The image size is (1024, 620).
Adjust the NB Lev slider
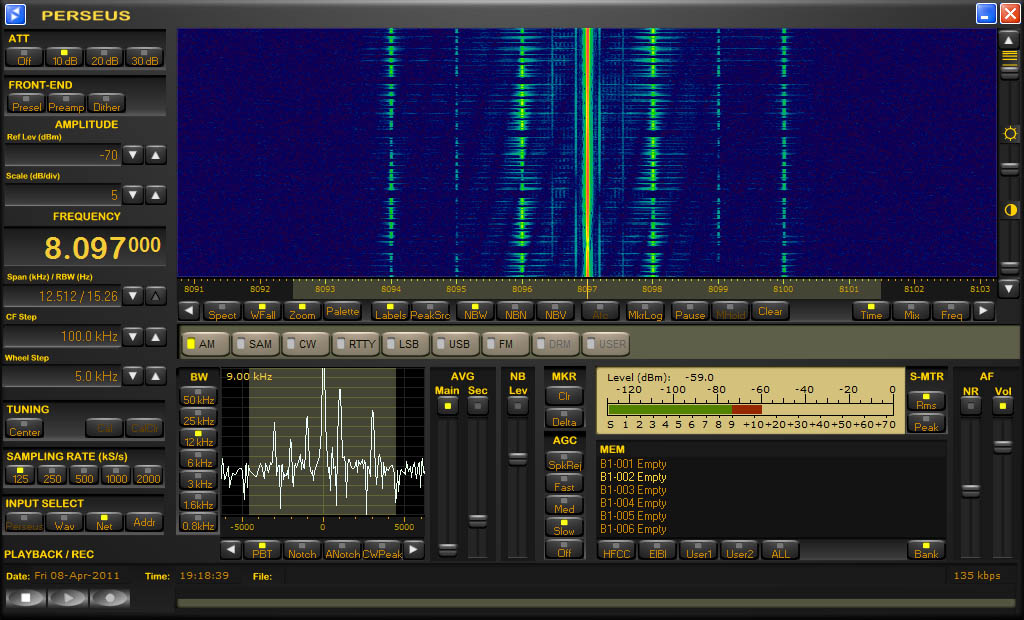(x=518, y=459)
